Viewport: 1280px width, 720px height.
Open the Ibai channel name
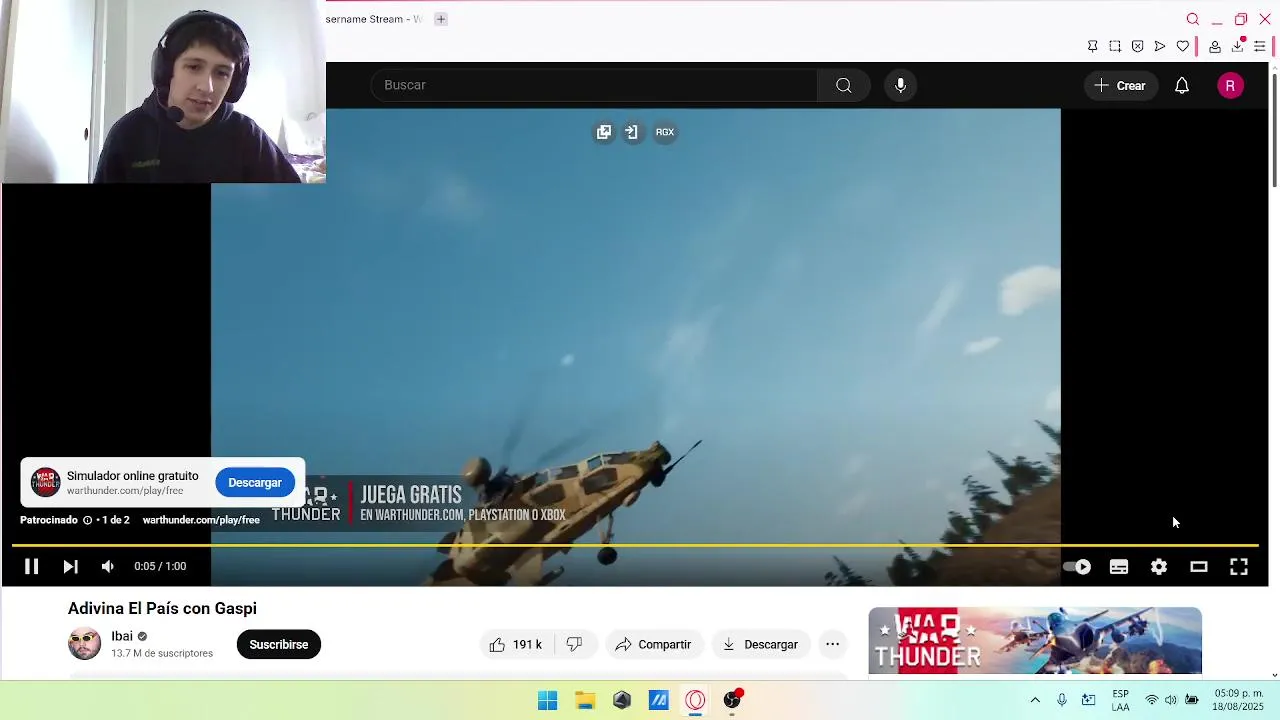pos(122,636)
